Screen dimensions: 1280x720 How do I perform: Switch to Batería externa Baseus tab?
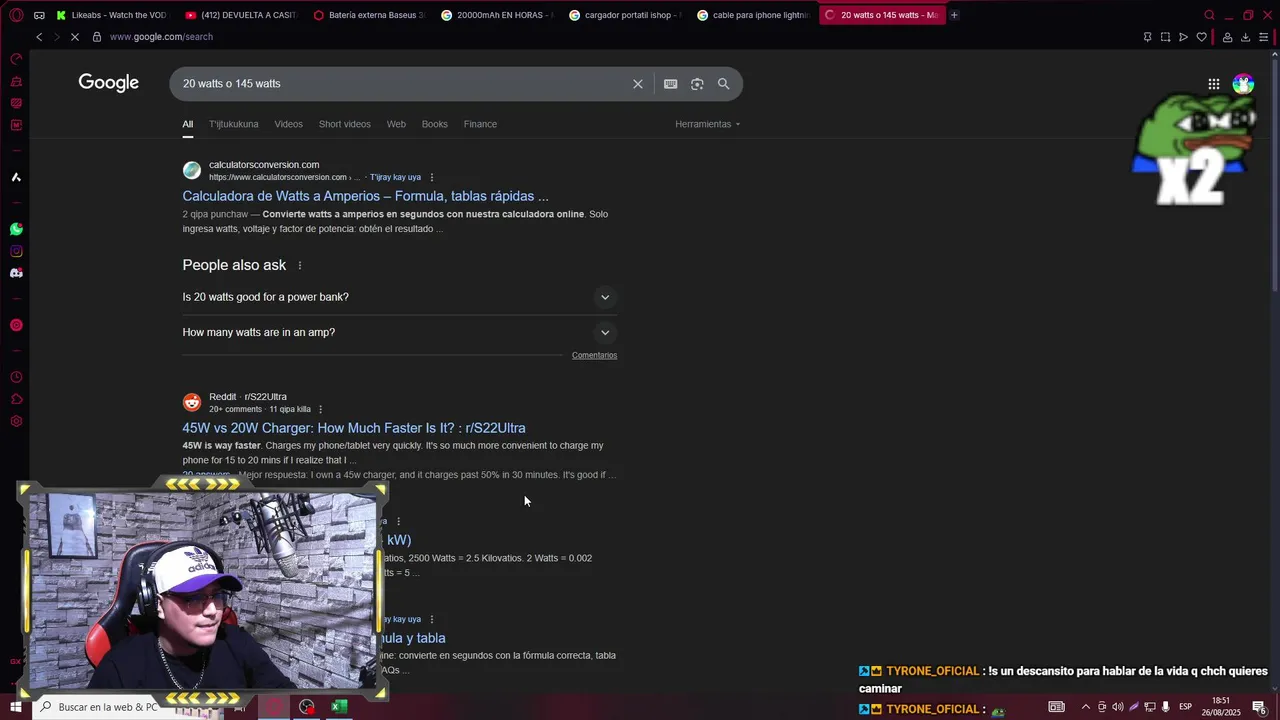click(370, 15)
